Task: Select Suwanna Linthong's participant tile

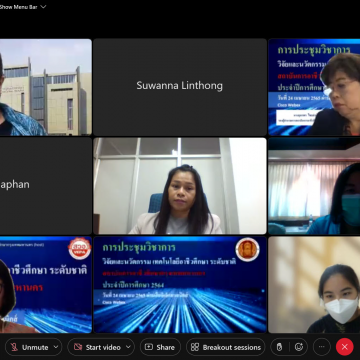Action: [x=180, y=87]
